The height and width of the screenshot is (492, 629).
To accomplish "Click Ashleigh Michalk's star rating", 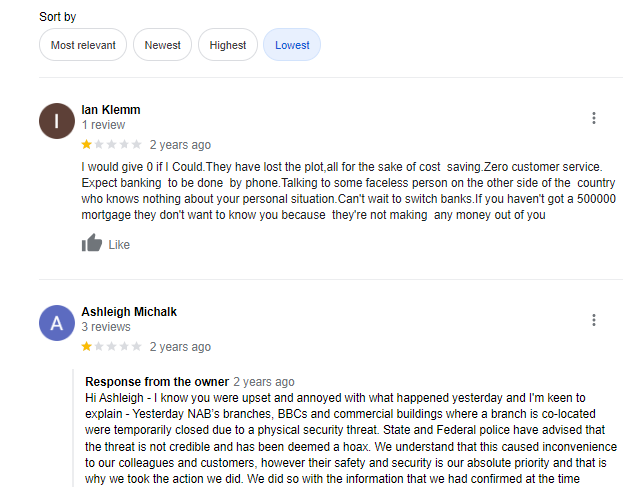I will pos(111,347).
